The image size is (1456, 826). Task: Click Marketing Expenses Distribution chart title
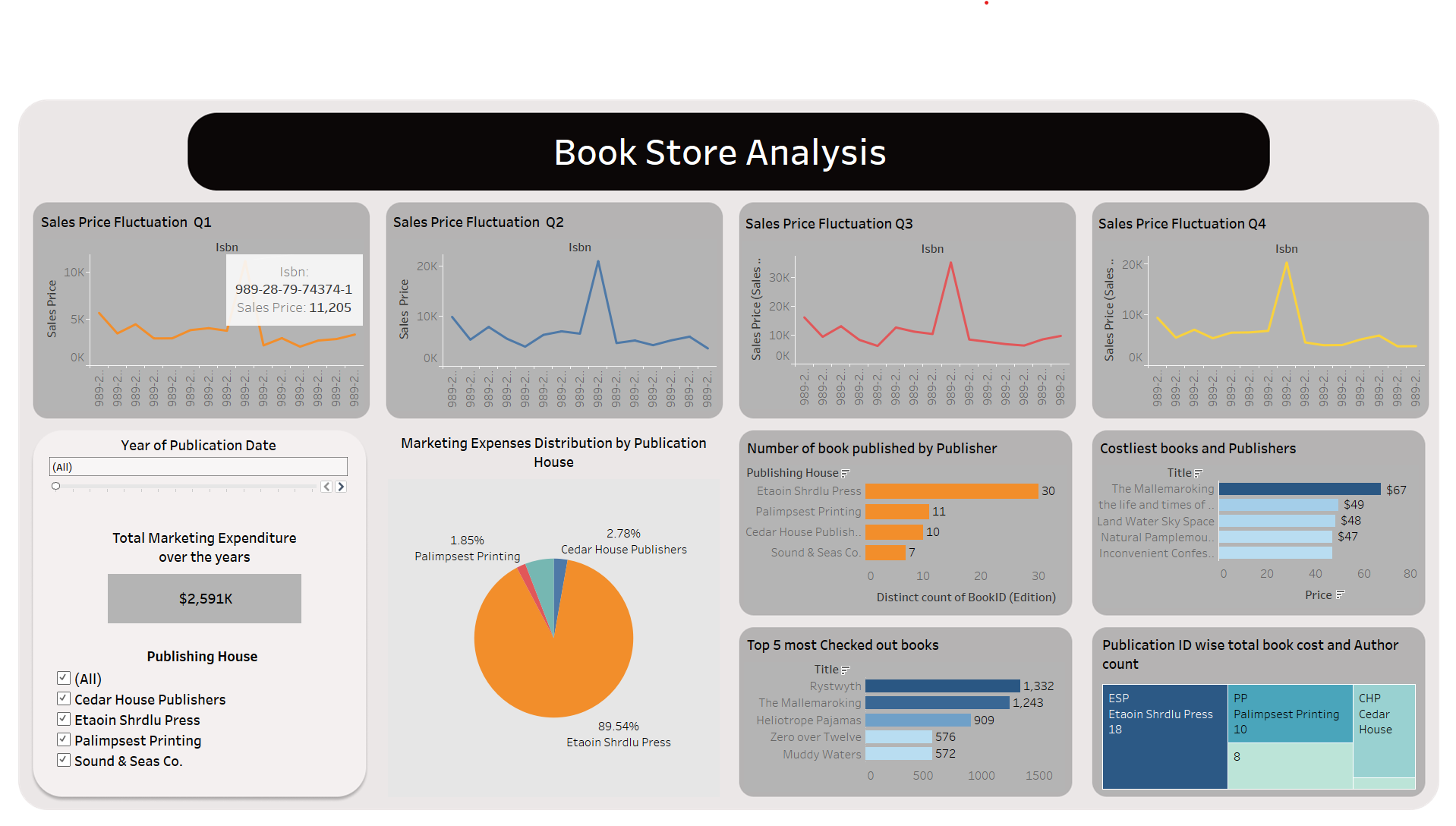(x=553, y=452)
